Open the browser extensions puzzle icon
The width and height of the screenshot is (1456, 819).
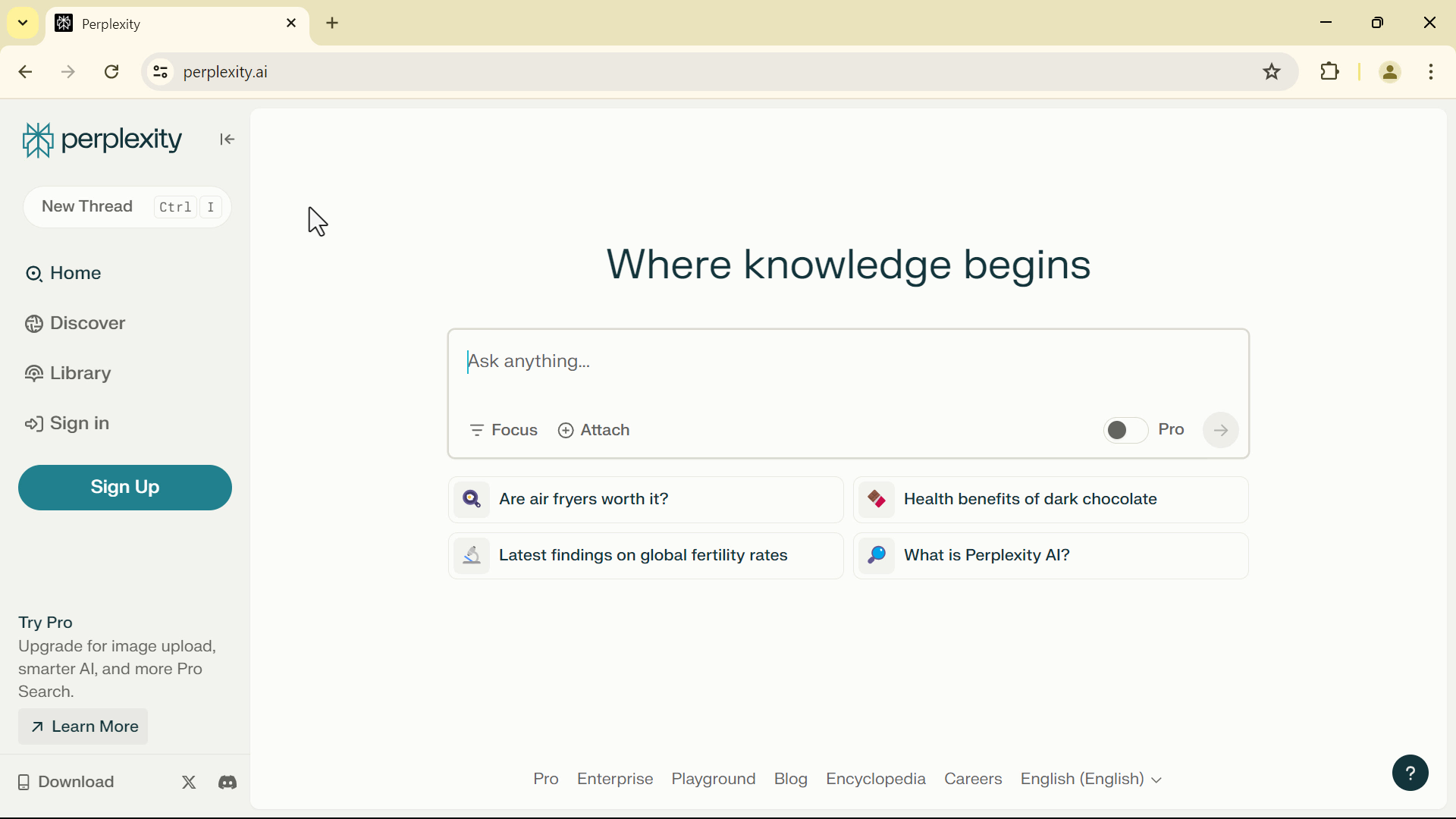(1330, 72)
